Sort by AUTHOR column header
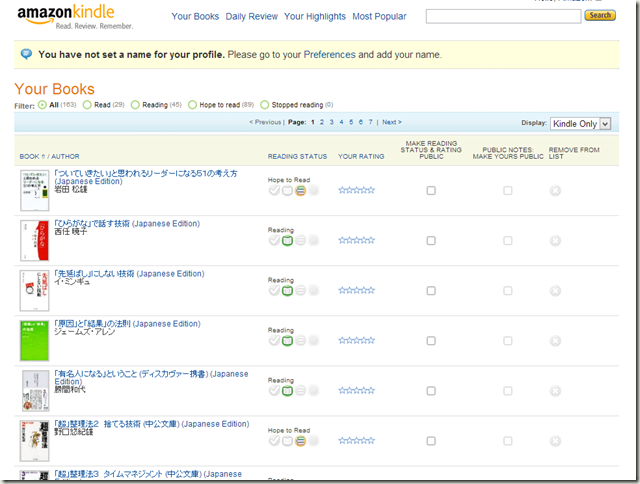Screen dimensions: 640x484 point(65,156)
